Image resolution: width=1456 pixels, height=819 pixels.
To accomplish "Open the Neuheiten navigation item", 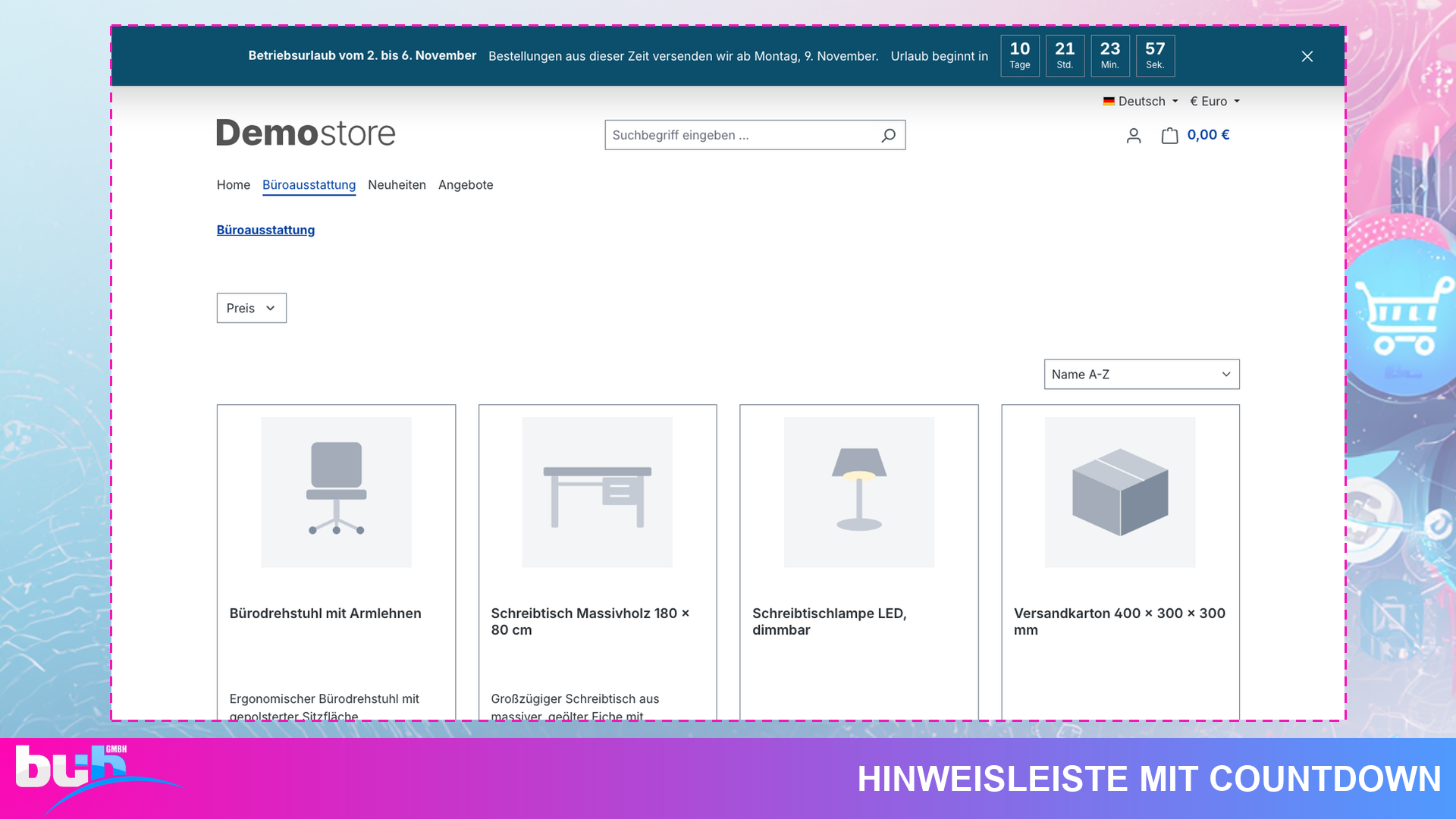I will [397, 185].
